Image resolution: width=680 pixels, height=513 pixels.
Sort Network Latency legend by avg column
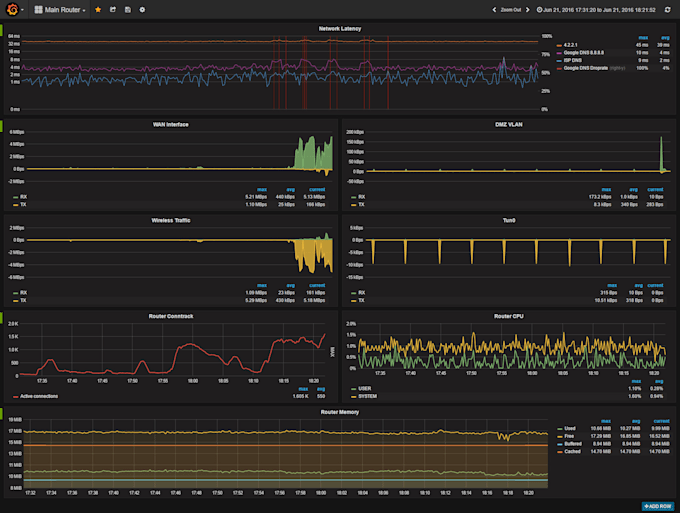coord(665,38)
